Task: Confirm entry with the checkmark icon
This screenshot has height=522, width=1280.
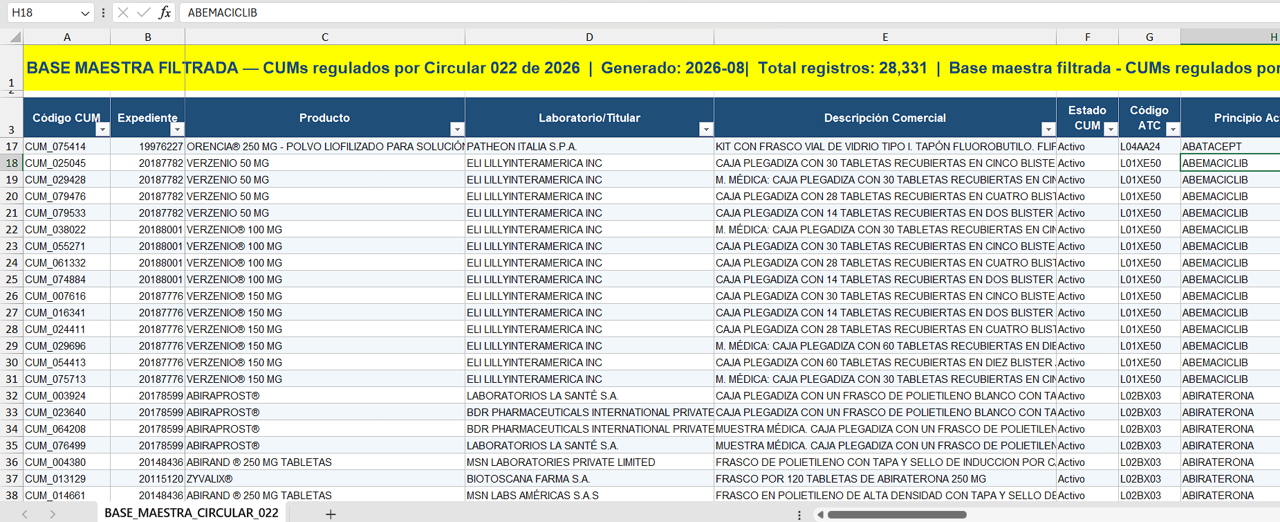Action: pos(144,13)
